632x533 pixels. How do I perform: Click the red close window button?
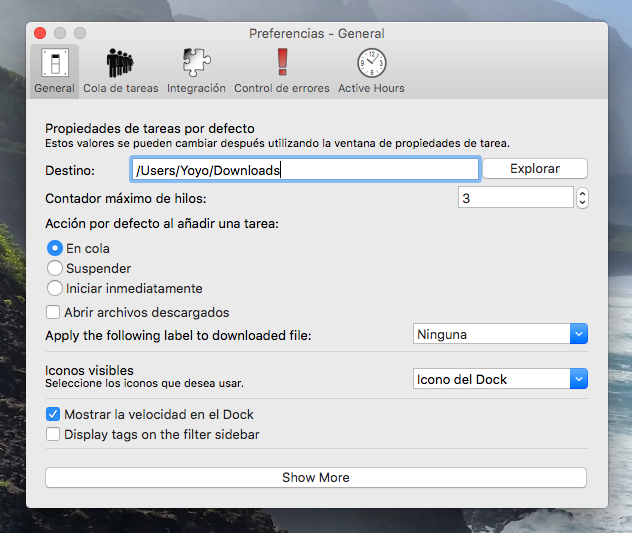41,33
